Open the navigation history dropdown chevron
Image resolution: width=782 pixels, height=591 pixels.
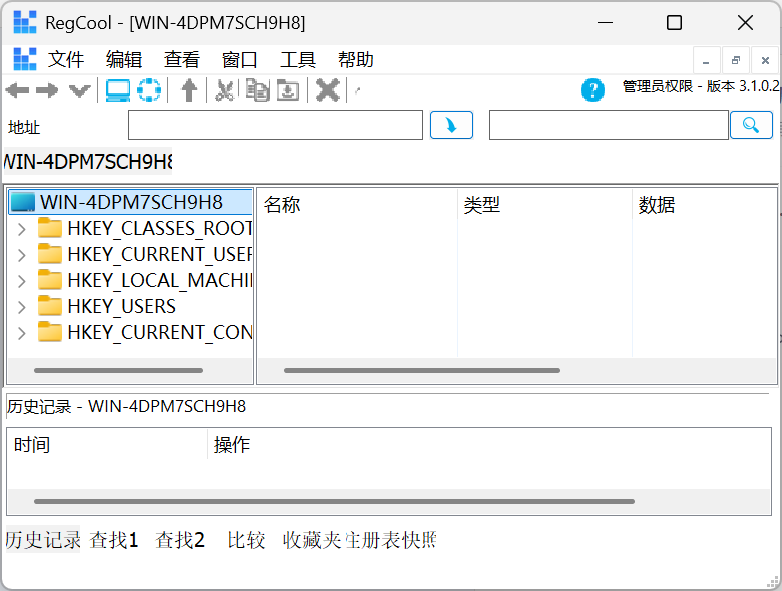point(79,91)
